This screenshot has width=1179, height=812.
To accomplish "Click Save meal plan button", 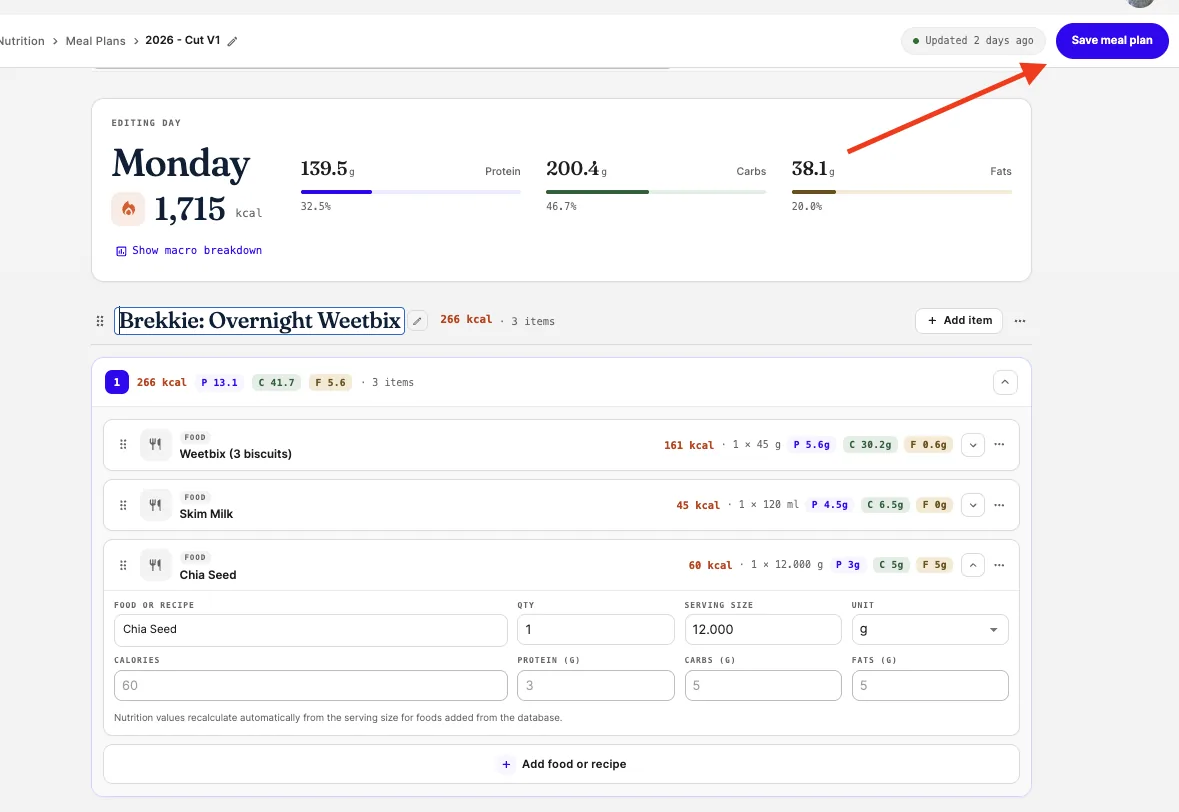I will (x=1112, y=41).
